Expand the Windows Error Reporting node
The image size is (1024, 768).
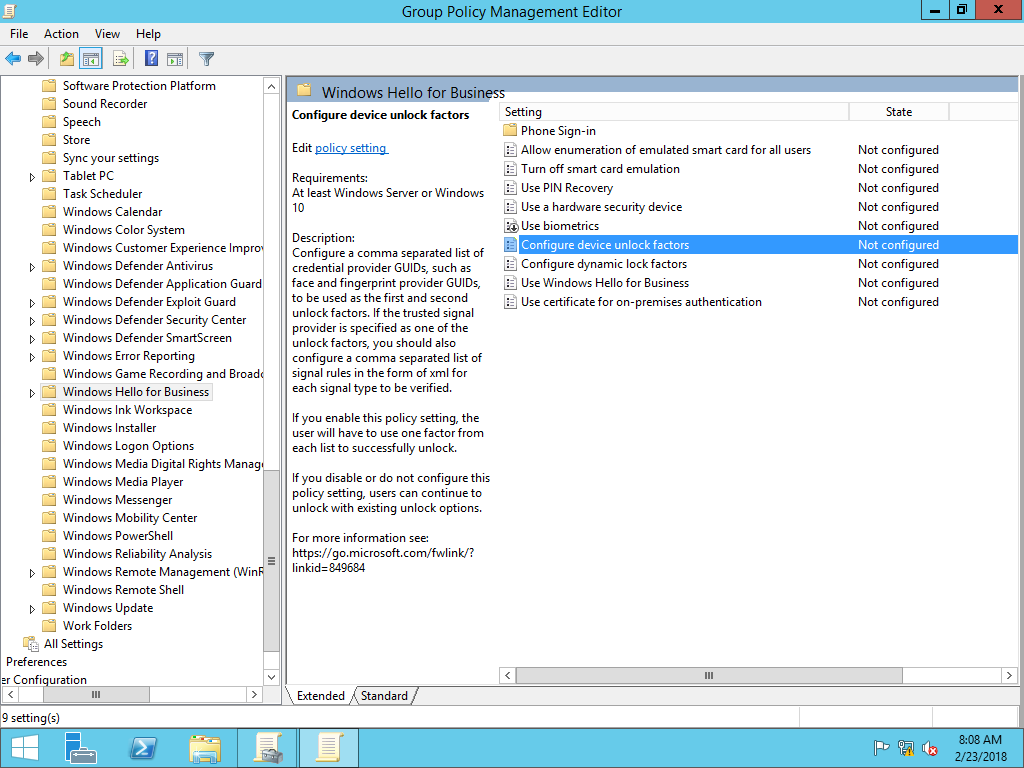(x=32, y=357)
